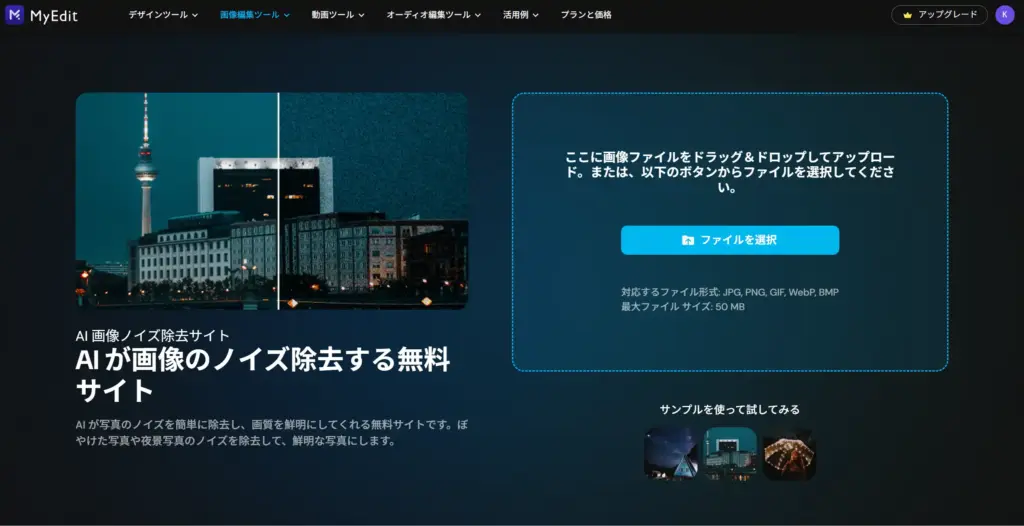Viewport: 1024px width, 526px height.
Task: Click the folder upload icon
Action: point(688,240)
